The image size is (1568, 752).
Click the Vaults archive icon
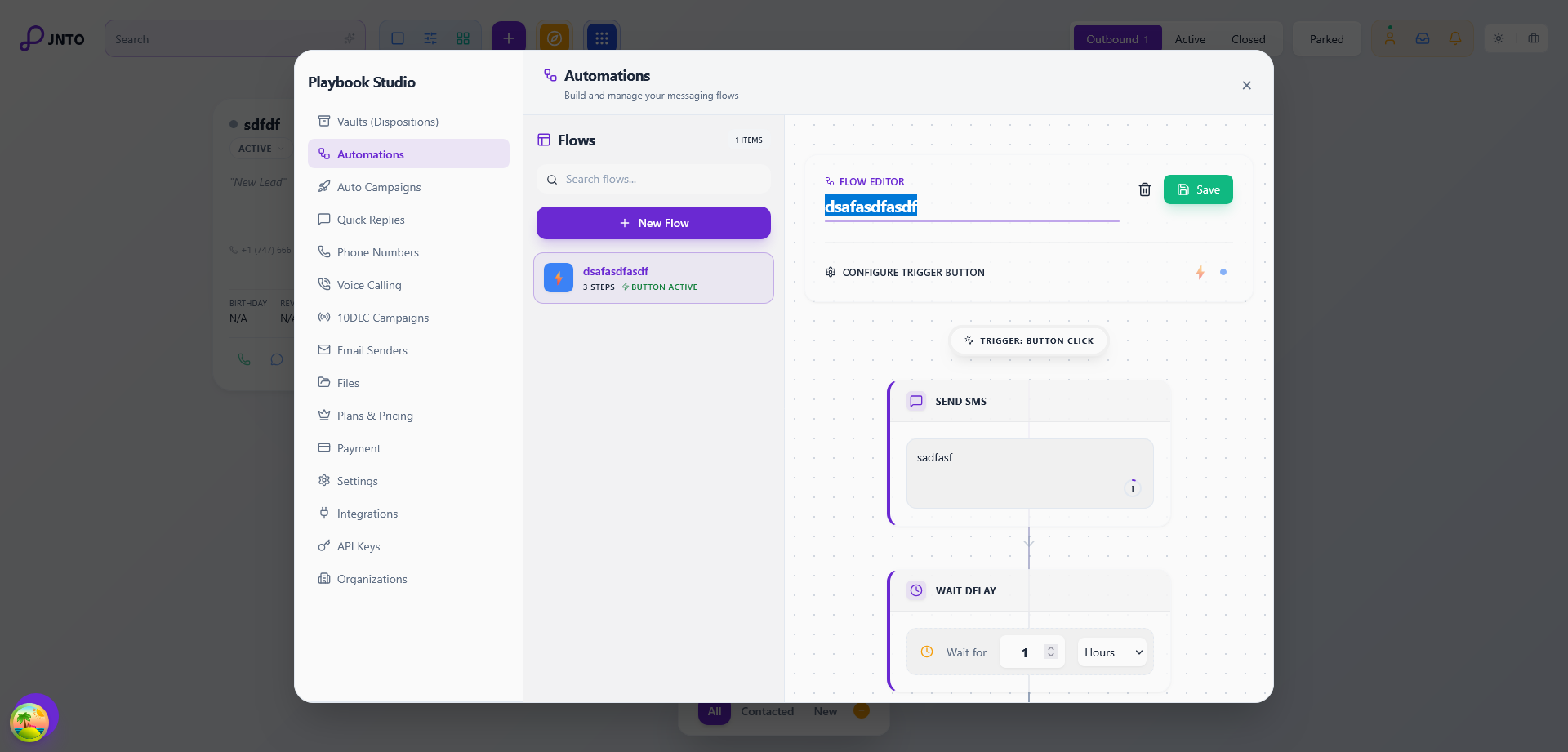[x=324, y=121]
